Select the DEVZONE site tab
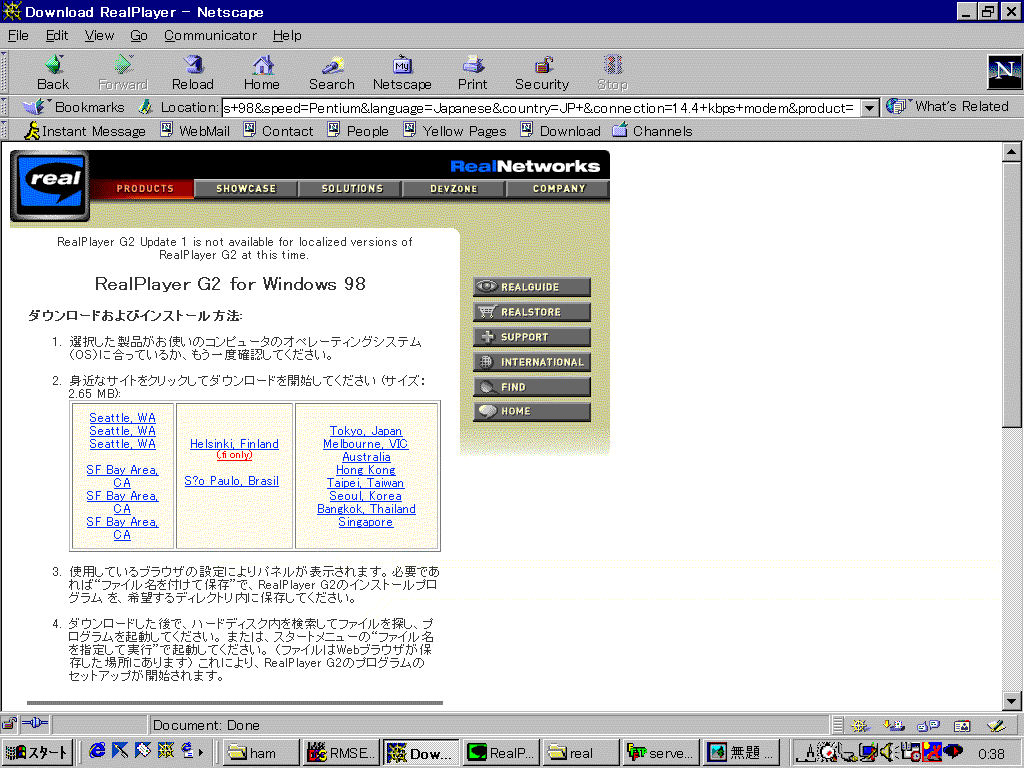This screenshot has height=768, width=1024. (x=454, y=189)
